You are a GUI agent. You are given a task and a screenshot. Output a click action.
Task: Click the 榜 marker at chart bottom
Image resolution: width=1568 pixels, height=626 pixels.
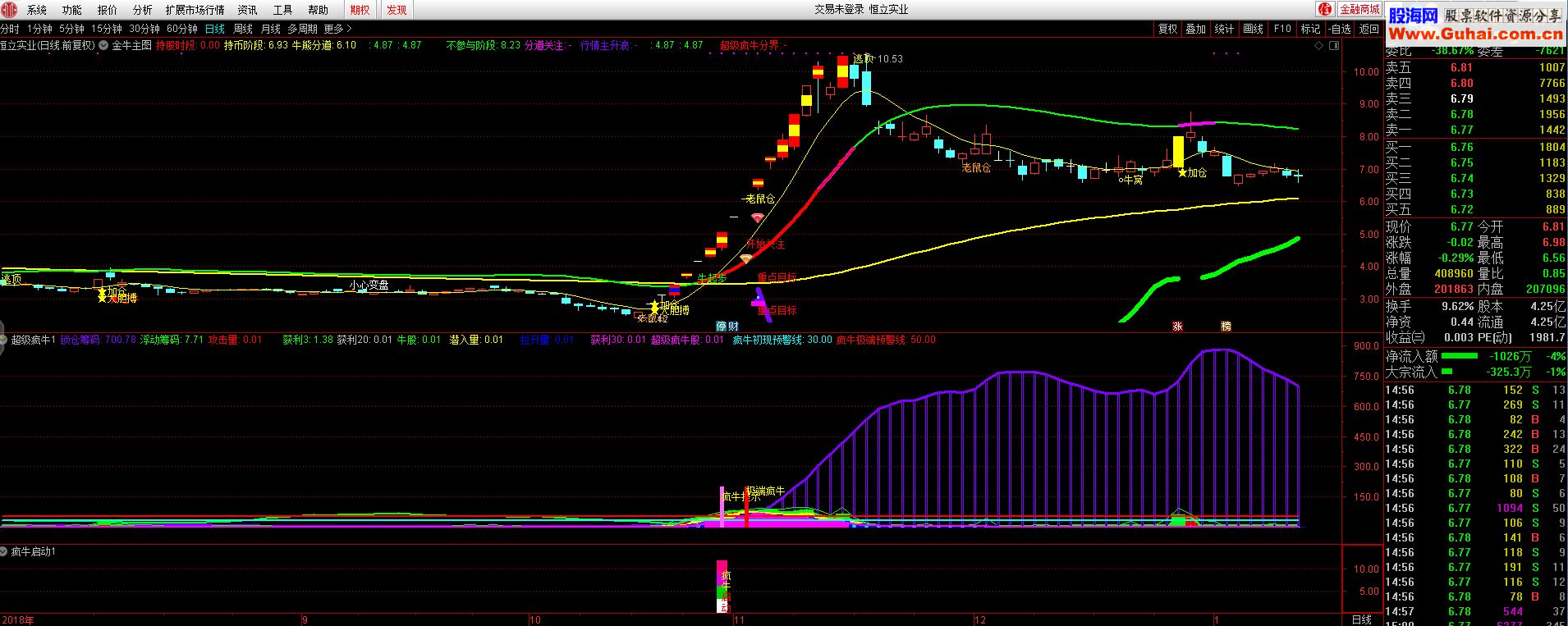pyautogui.click(x=1226, y=327)
